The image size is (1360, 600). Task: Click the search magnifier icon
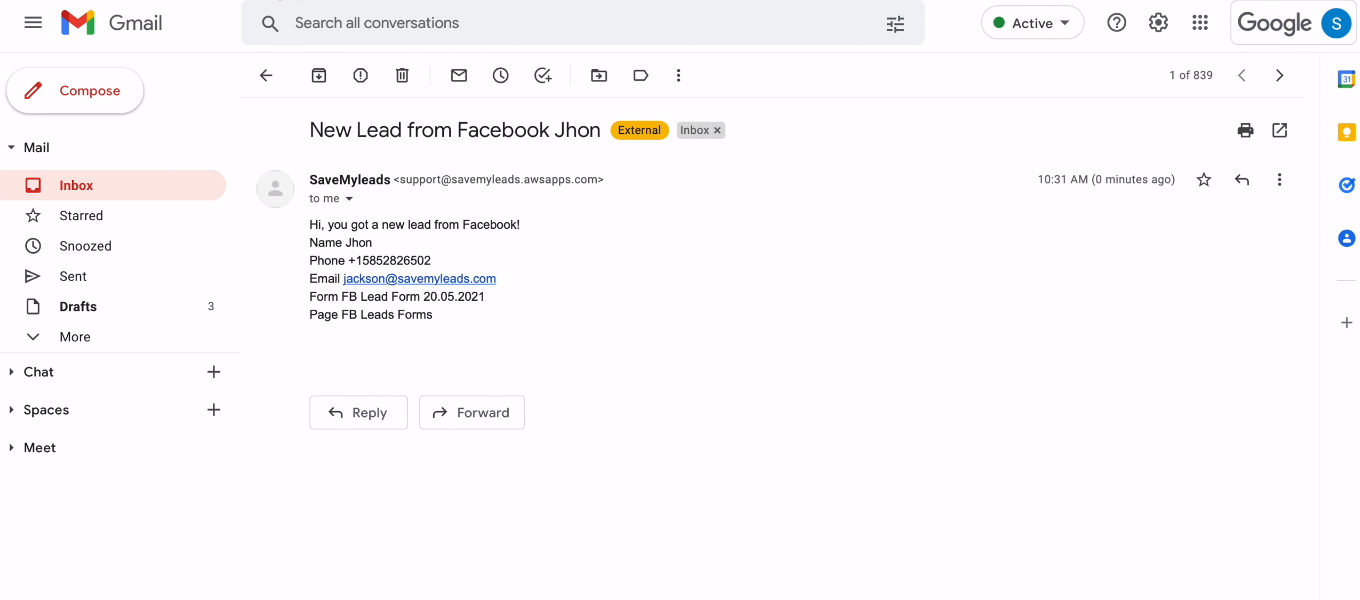270,23
